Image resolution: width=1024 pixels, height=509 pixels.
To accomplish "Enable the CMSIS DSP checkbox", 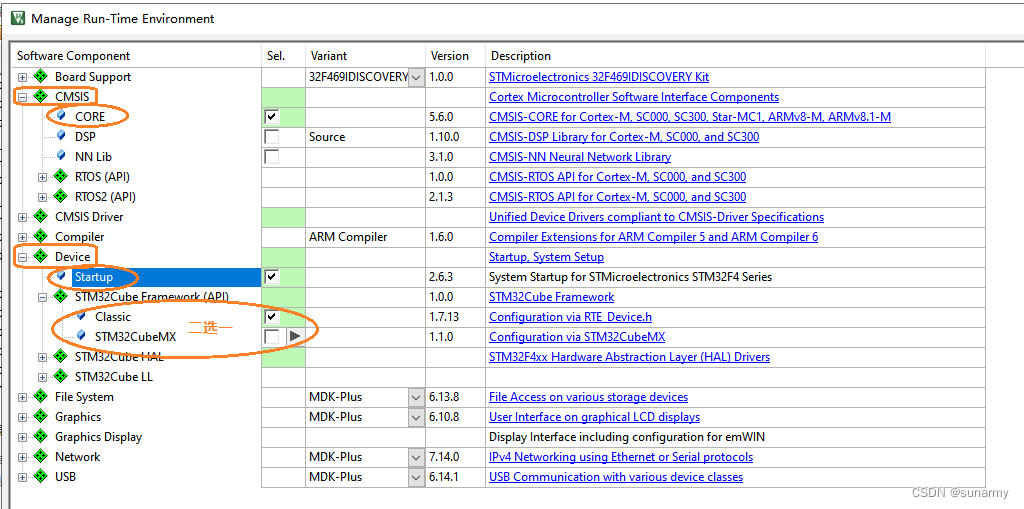I will point(272,137).
